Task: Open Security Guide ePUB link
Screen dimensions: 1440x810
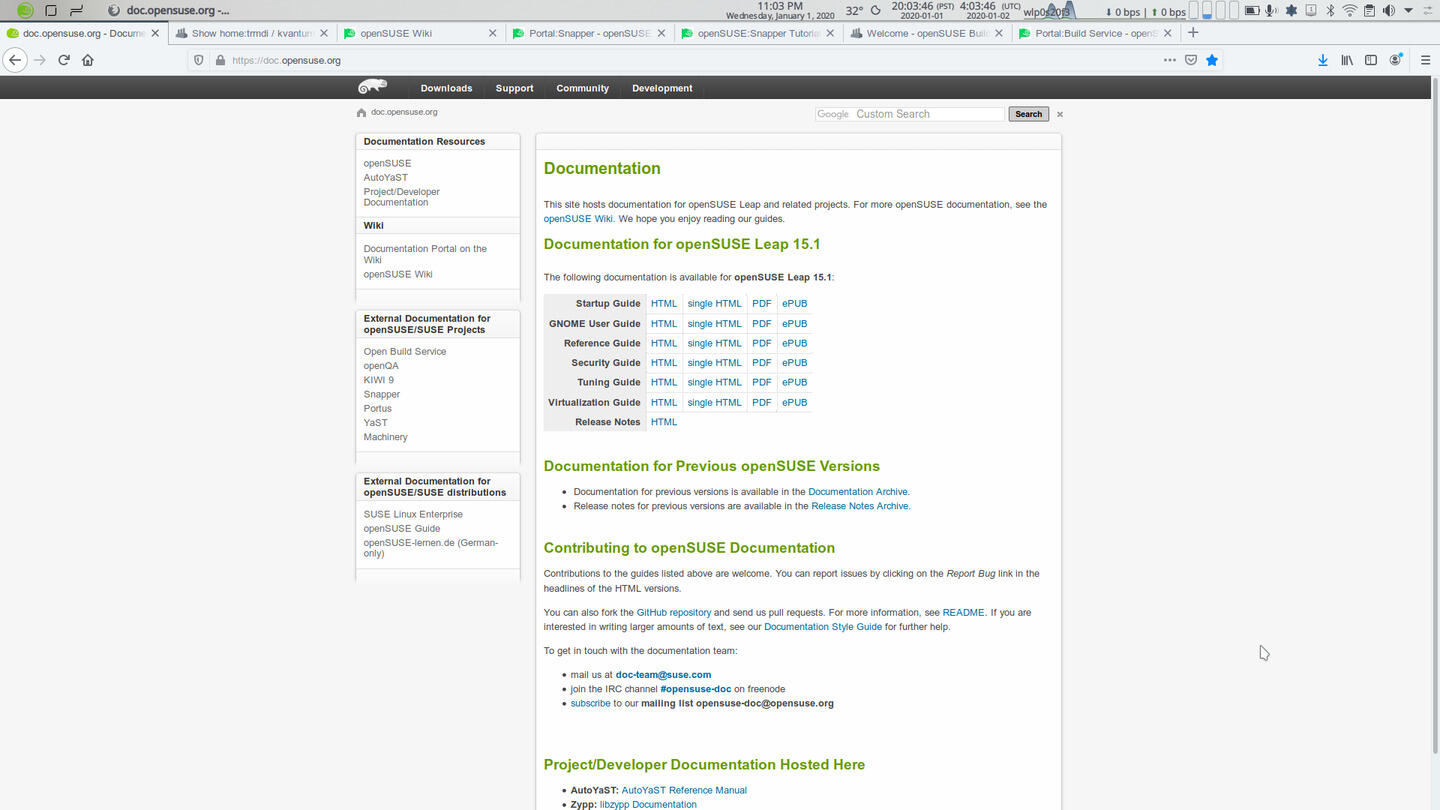Action: 795,363
